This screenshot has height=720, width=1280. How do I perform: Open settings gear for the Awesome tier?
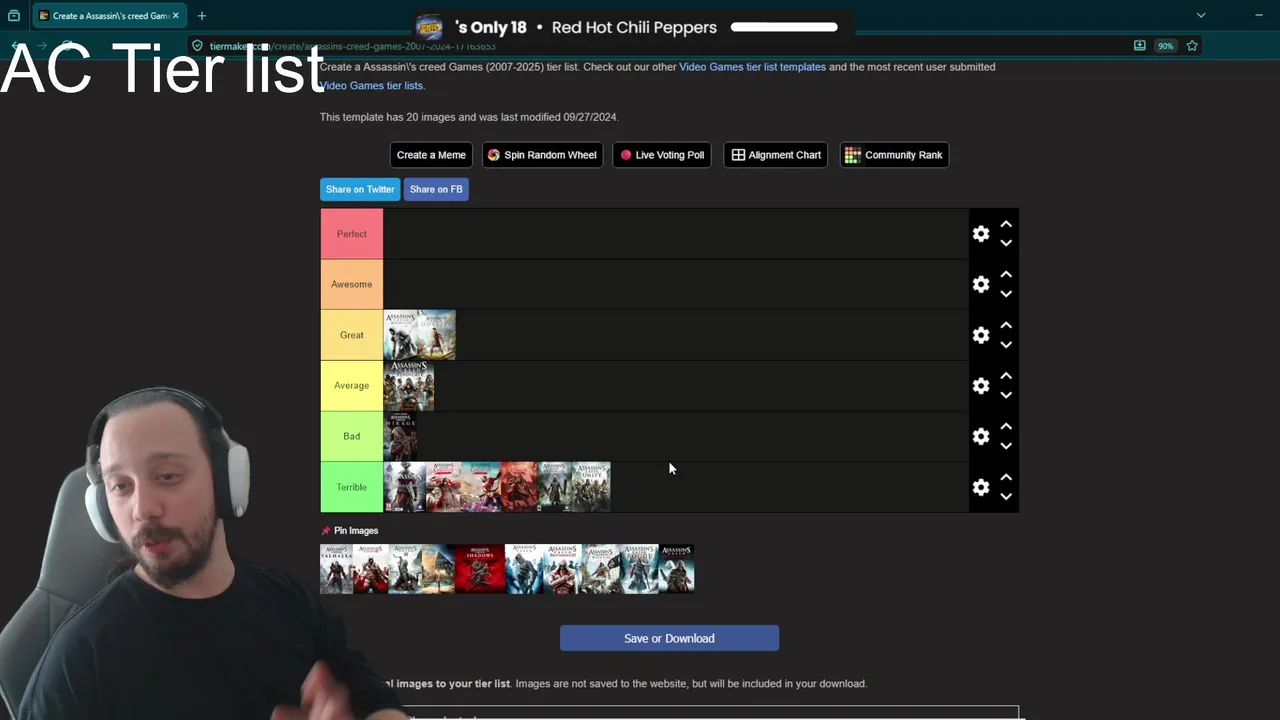[981, 284]
